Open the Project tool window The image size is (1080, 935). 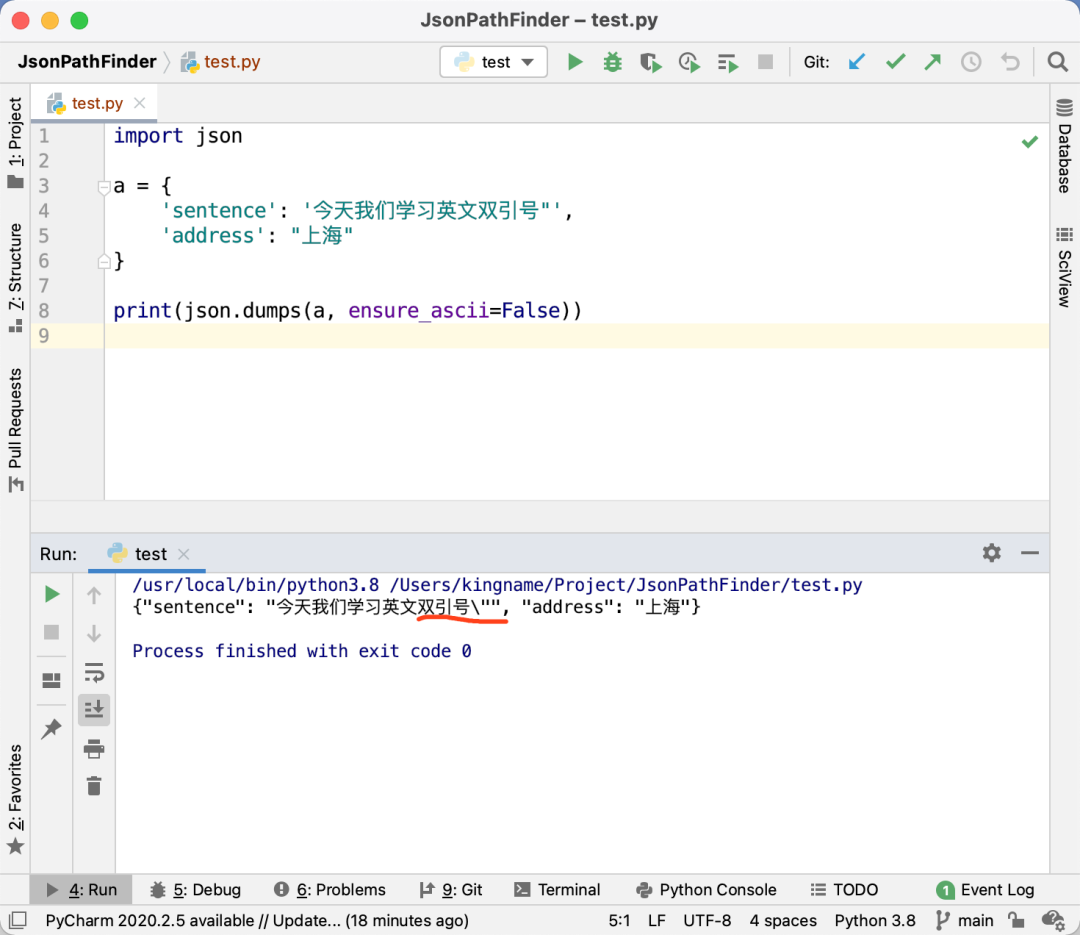[x=15, y=142]
